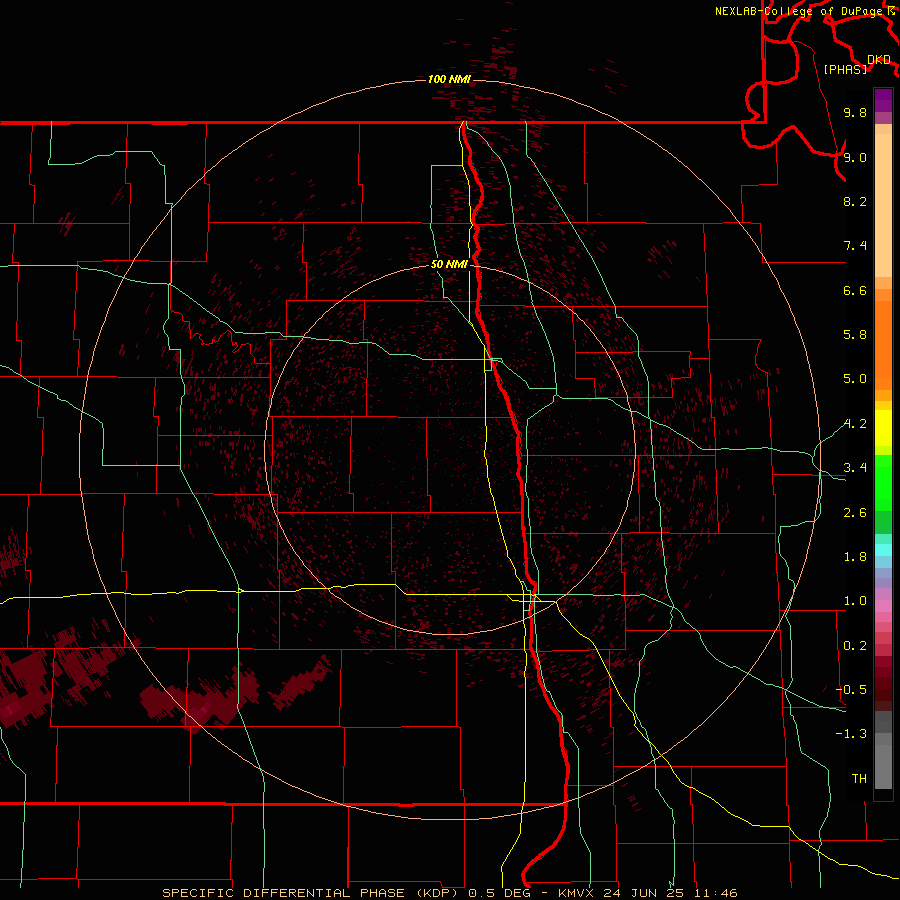Viewport: 900px width, 900px height.
Task: Click the -0.5 legend value
Action: [851, 690]
